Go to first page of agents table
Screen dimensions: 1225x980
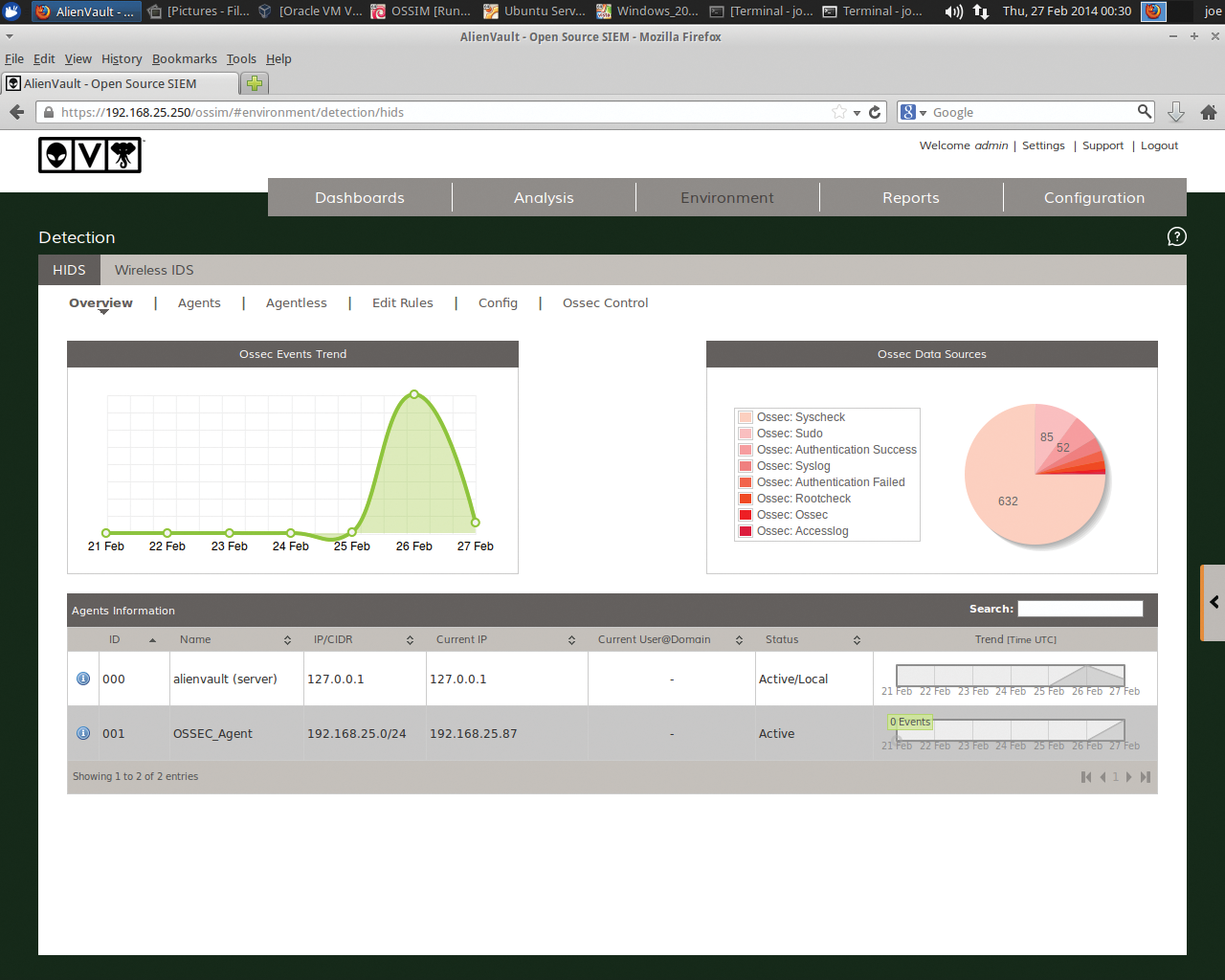point(1086,777)
